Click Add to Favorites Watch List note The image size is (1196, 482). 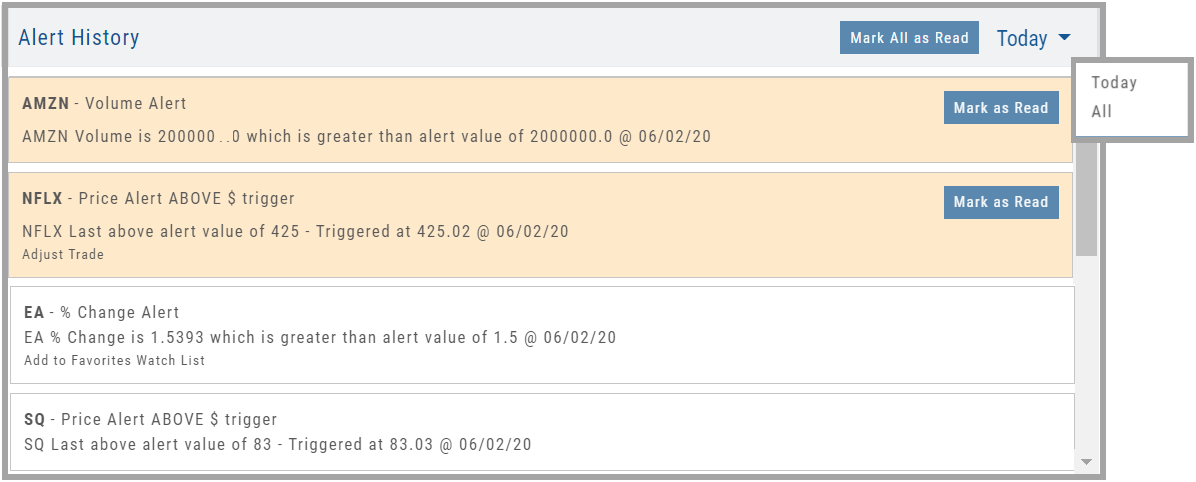(113, 360)
